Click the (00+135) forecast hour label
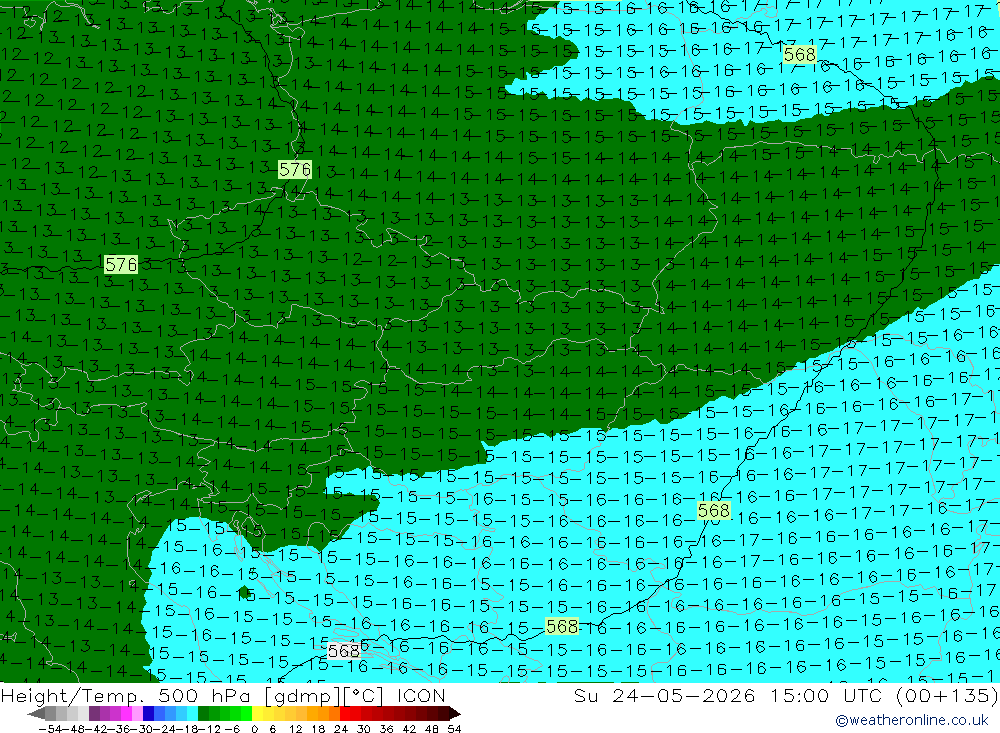This screenshot has height=733, width=1000. 946,695
